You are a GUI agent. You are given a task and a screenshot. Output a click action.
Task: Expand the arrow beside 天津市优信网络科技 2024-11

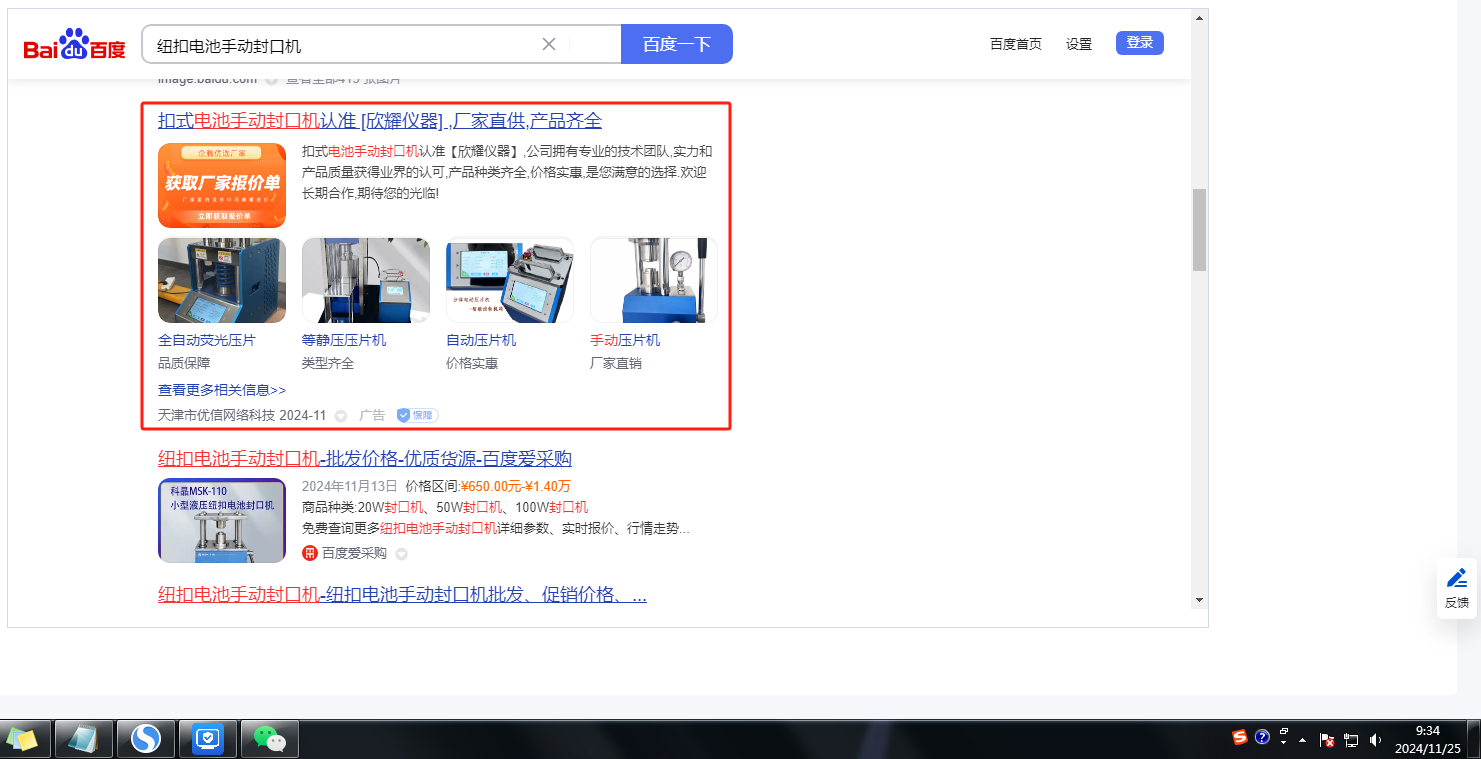coord(341,415)
